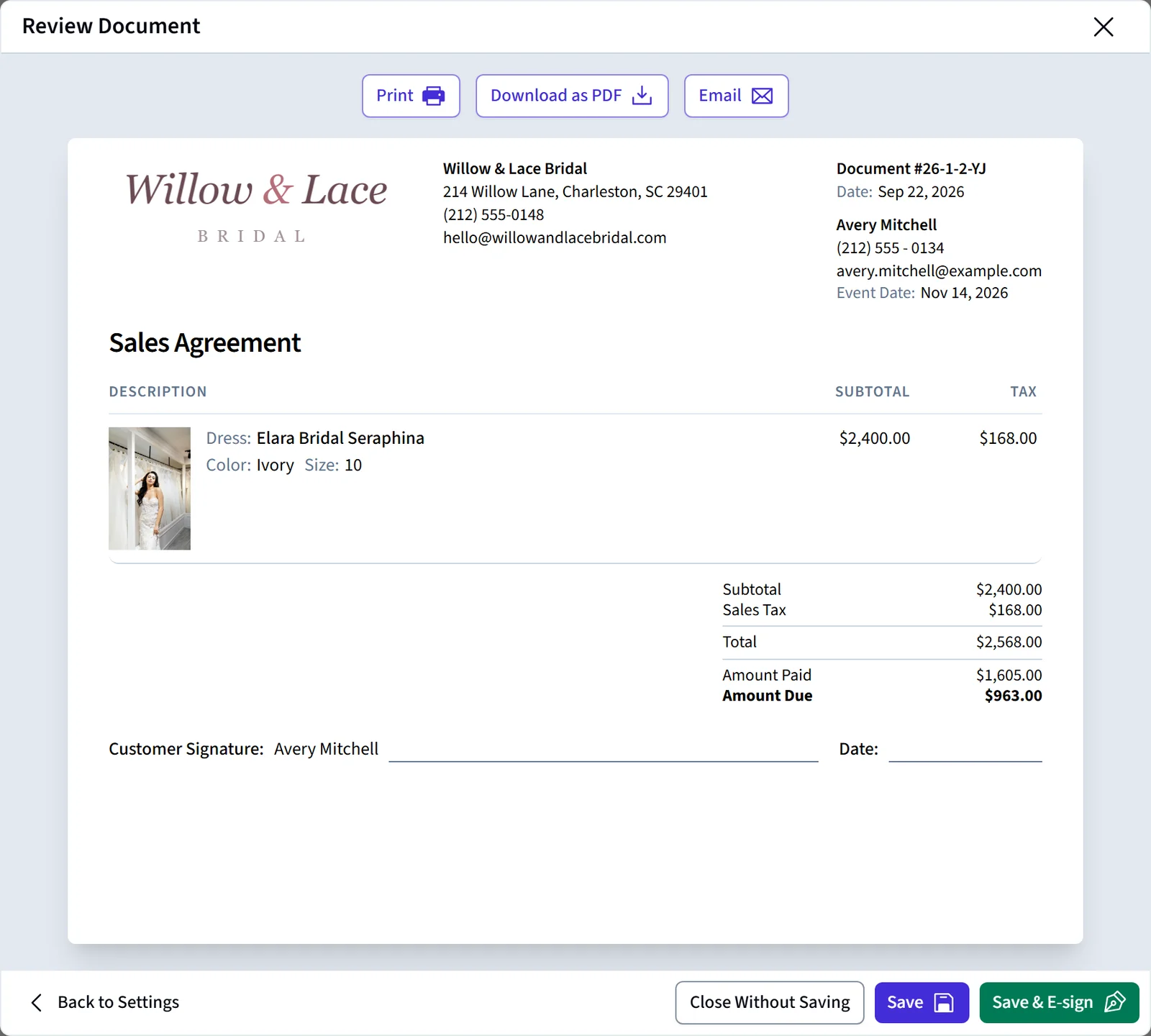Image resolution: width=1151 pixels, height=1036 pixels.
Task: Choose Close Without Saving
Action: (770, 1002)
